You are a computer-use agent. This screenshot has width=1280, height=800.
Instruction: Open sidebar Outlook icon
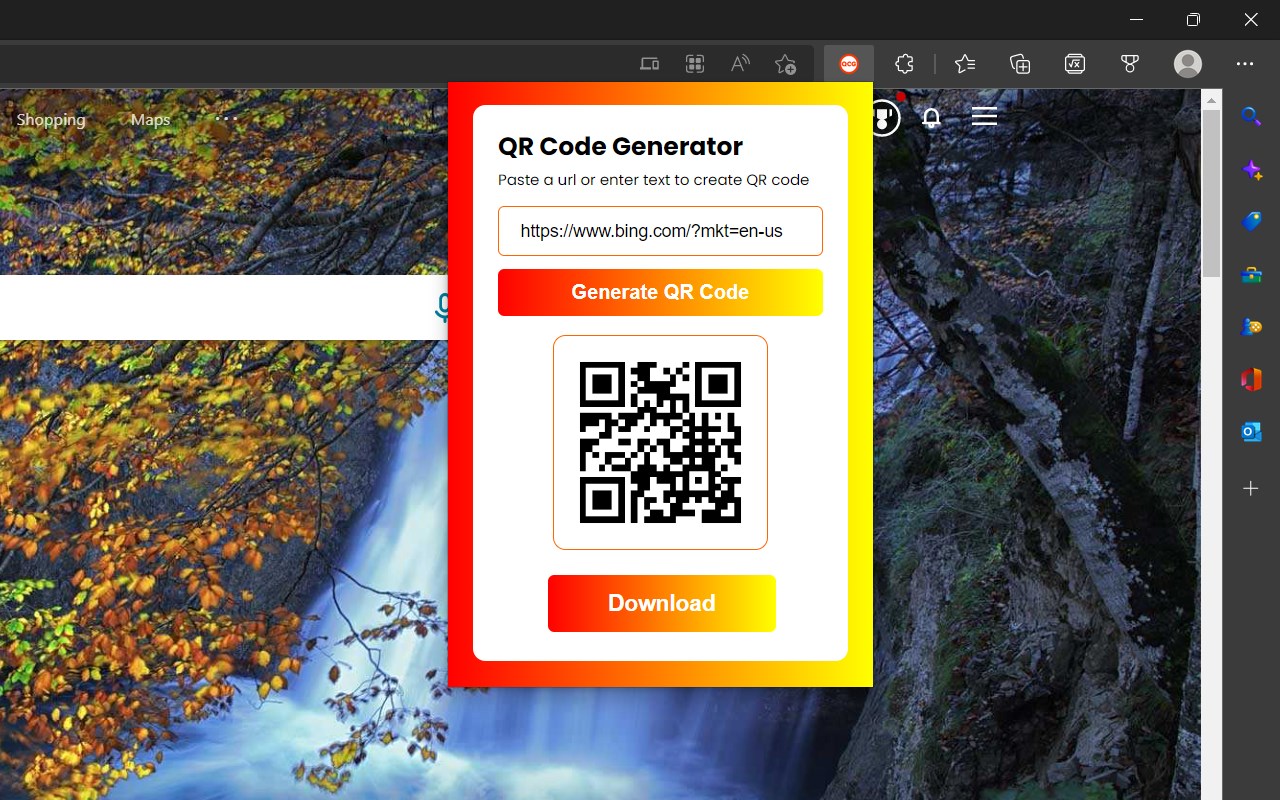click(x=1251, y=431)
